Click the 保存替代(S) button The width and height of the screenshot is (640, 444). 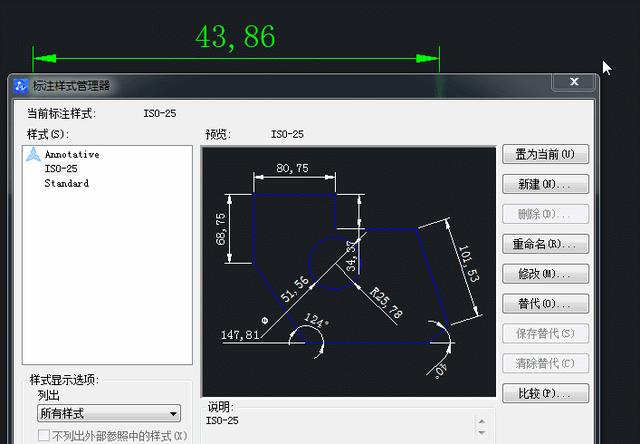(545, 333)
